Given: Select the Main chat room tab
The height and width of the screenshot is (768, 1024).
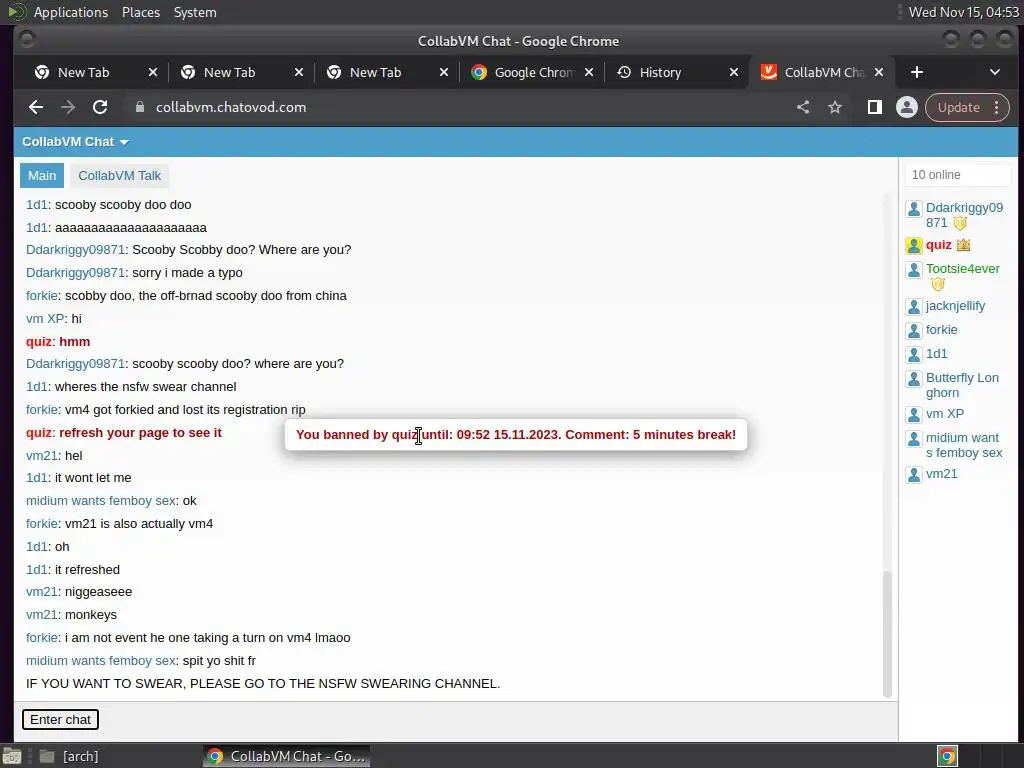Looking at the screenshot, I should pyautogui.click(x=42, y=176).
